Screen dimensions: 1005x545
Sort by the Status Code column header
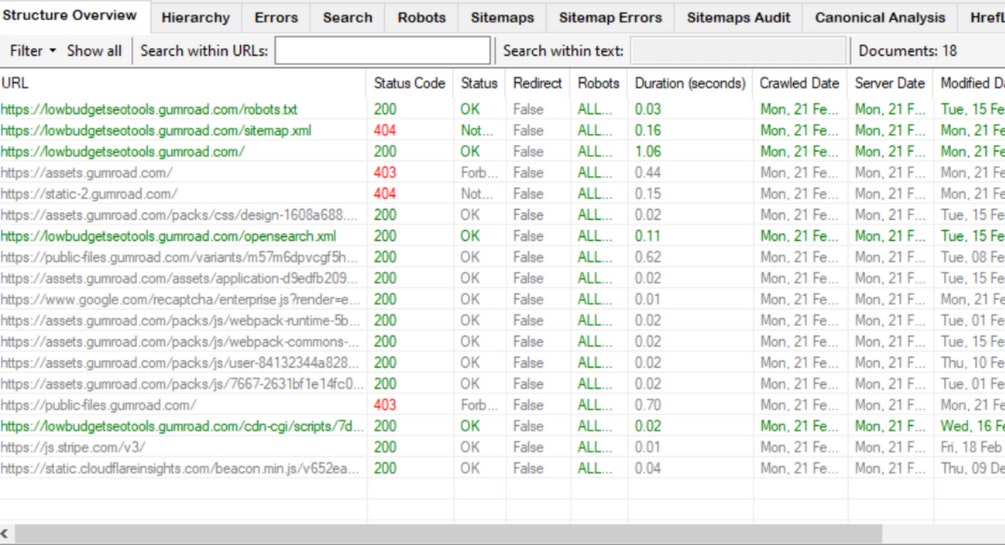(x=410, y=83)
